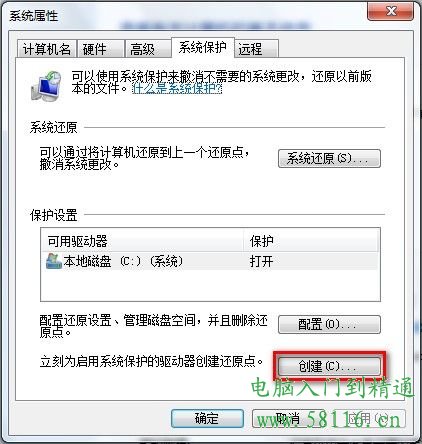Viewport: 422px width, 444px height.
Task: Click the 保护 column header
Action: (311, 241)
